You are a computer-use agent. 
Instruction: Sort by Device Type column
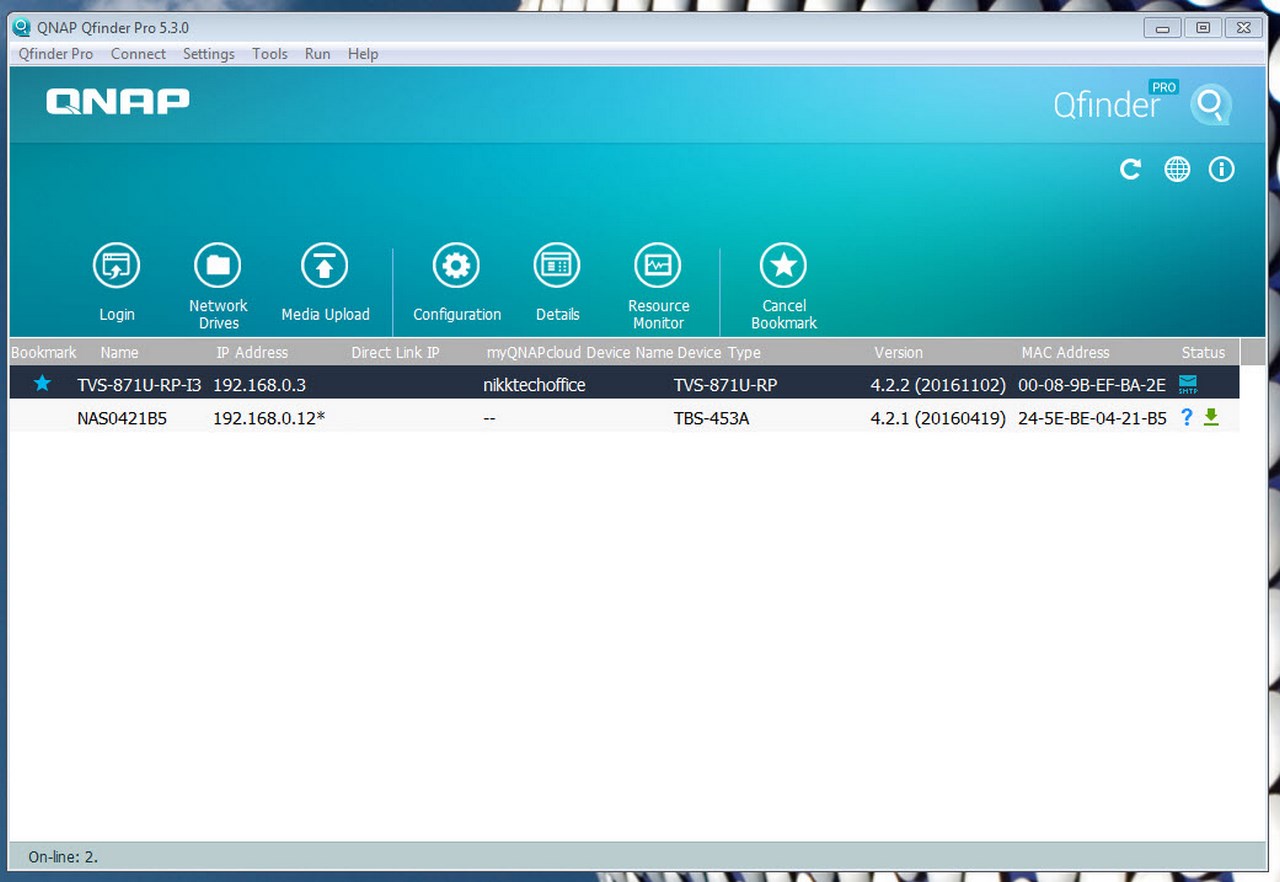pyautogui.click(x=719, y=352)
